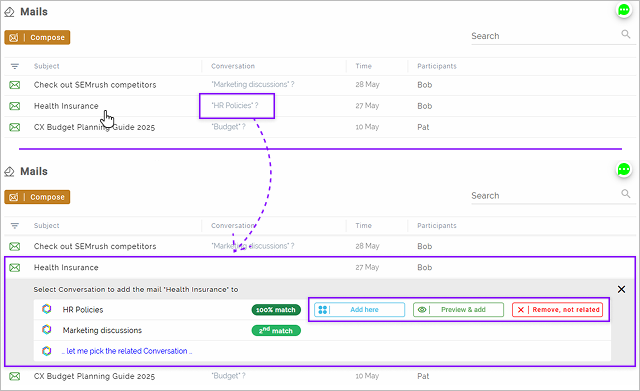Open CX Budget Planning Guide 2025 in upper list
The width and height of the screenshot is (640, 391).
(94, 127)
